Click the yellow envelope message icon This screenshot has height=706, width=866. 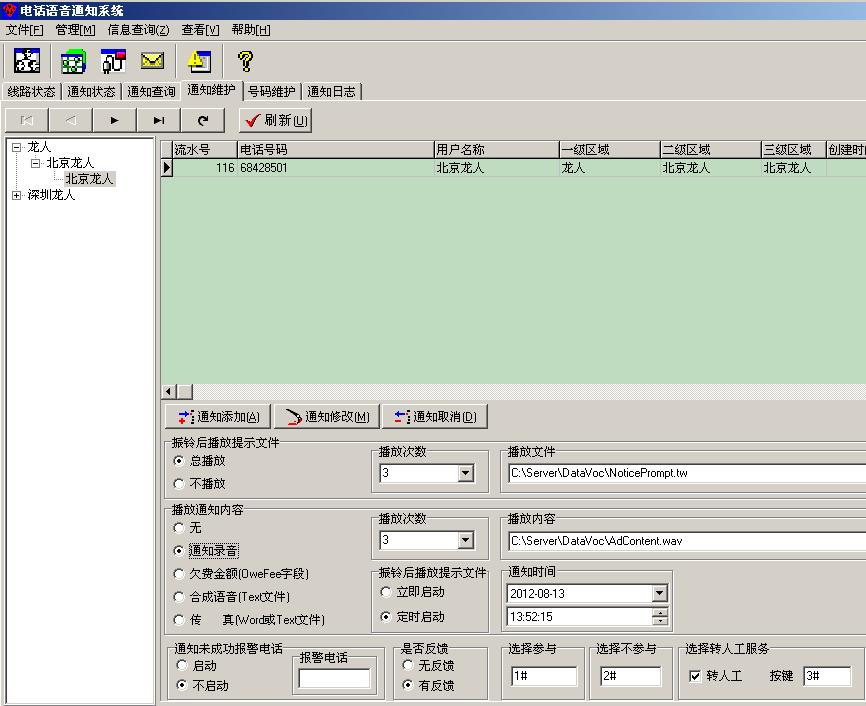152,61
